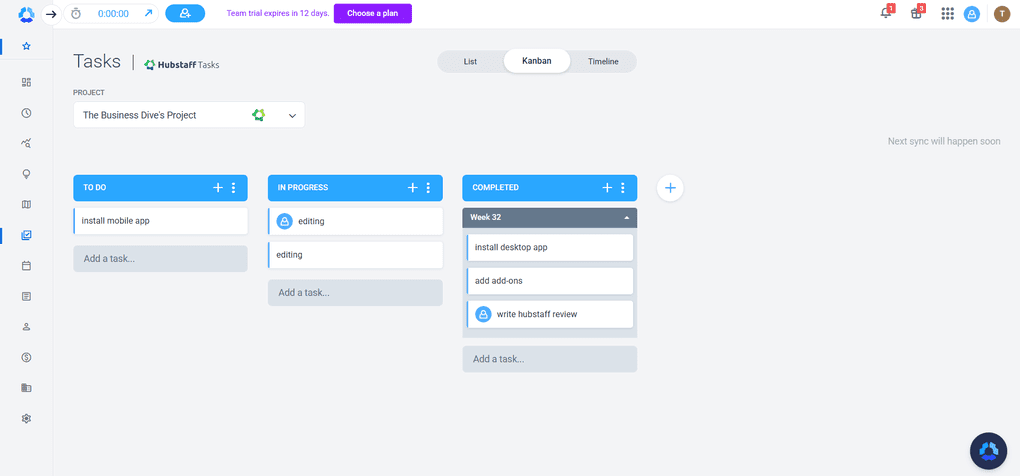
Task: Click assignee avatar on write hubstaff review
Action: click(x=483, y=314)
